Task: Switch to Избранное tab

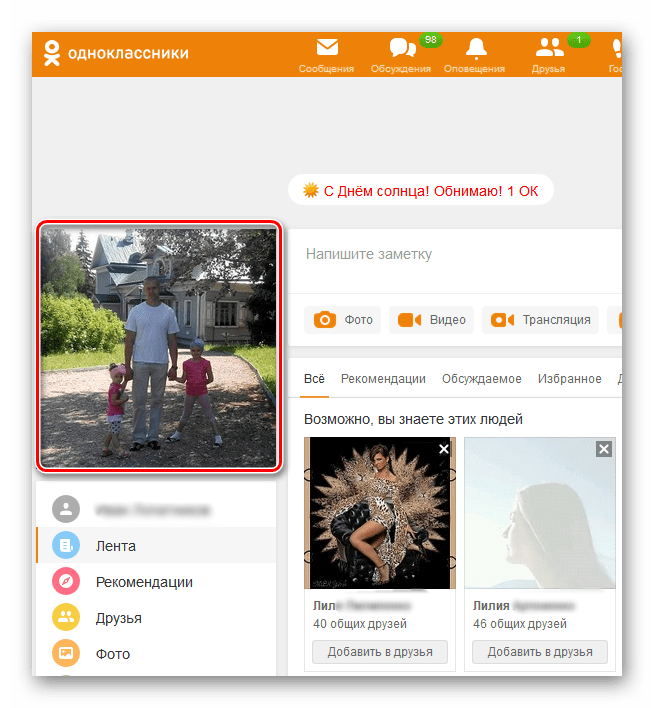Action: (x=569, y=378)
